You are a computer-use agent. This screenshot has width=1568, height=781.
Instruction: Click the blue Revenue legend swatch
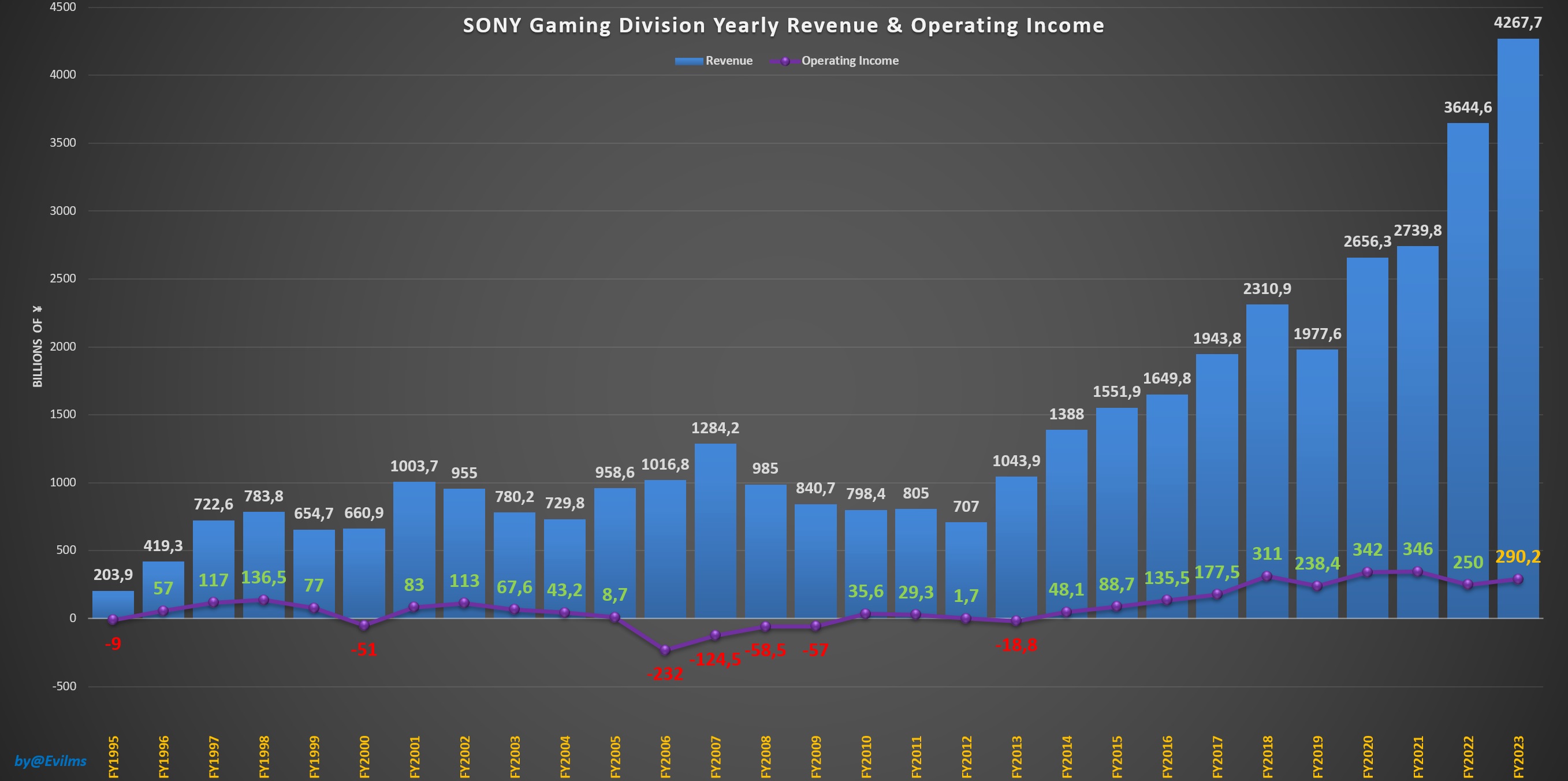tap(689, 61)
